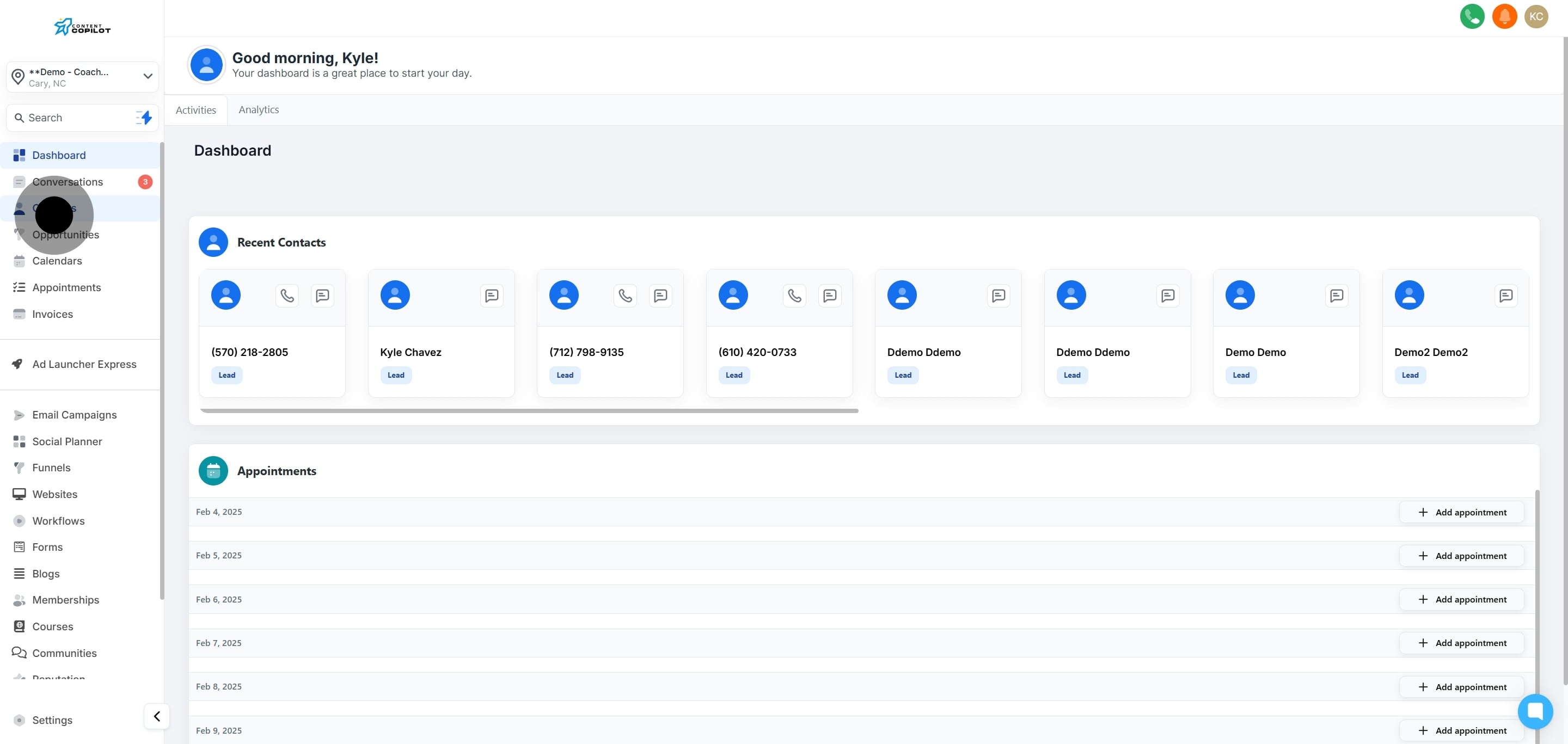The image size is (1568, 744).
Task: Add appointment for Feb 4, 2025
Action: [x=1461, y=512]
